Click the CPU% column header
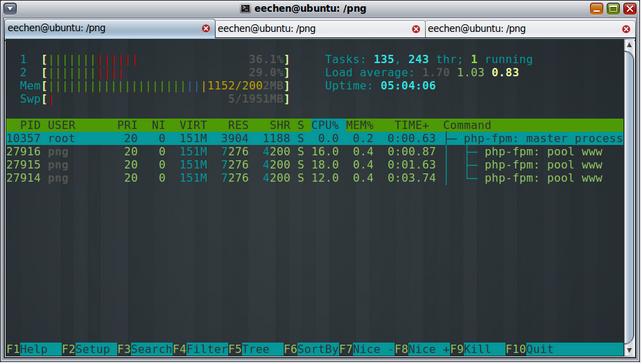 (325, 125)
